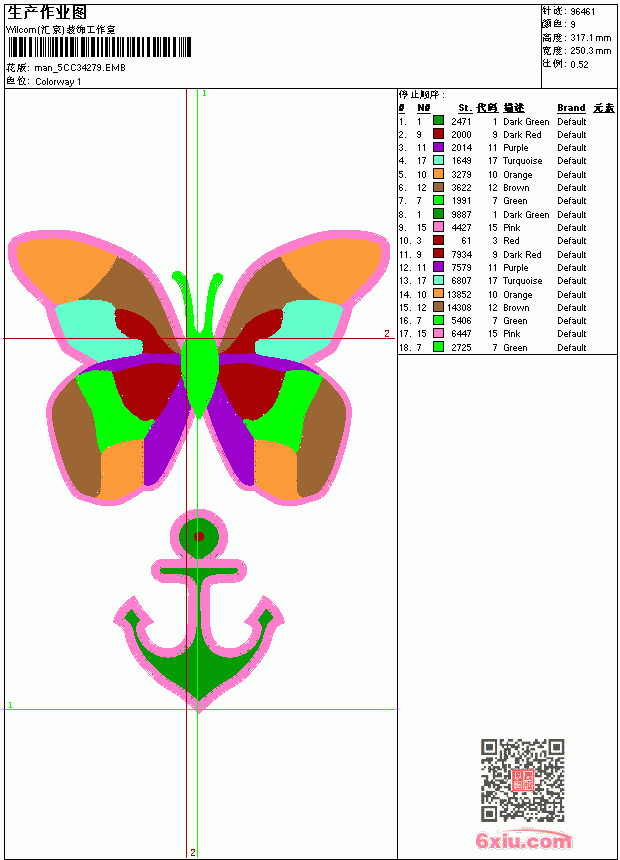Click the Purple swatch in row 3
This screenshot has height=860, width=620.
tap(438, 147)
